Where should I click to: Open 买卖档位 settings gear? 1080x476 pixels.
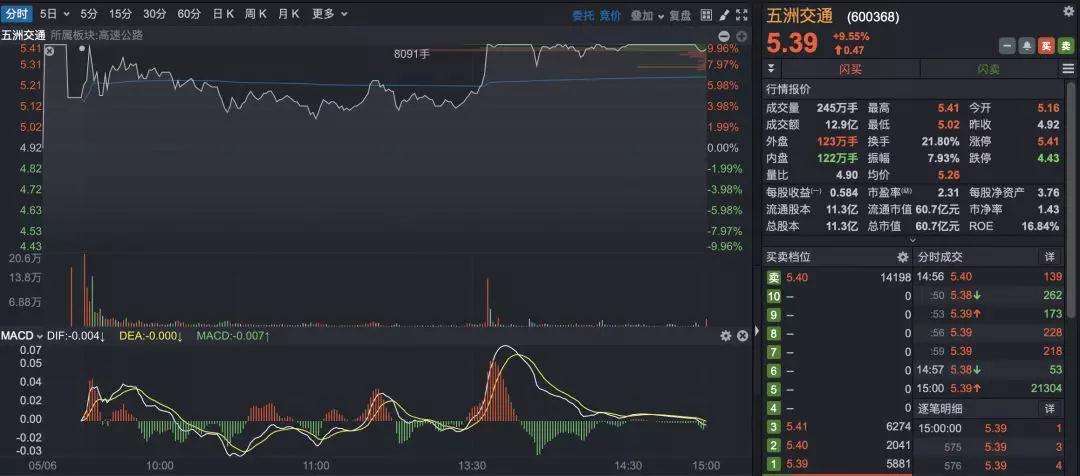[902, 257]
